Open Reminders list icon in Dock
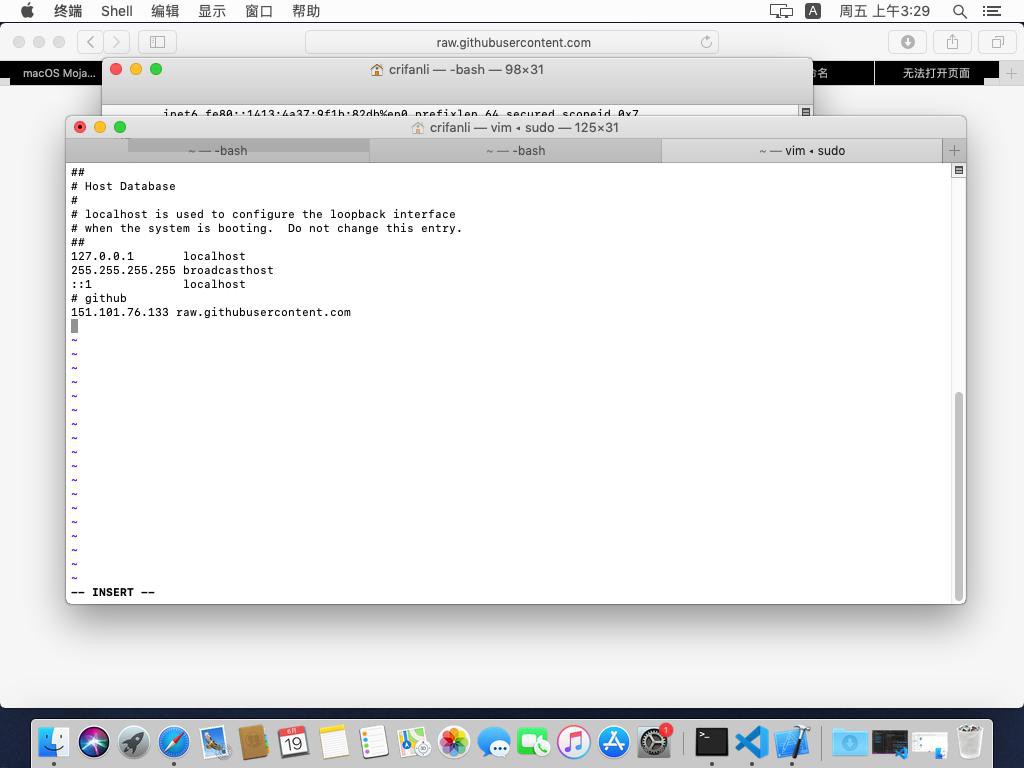 click(374, 743)
